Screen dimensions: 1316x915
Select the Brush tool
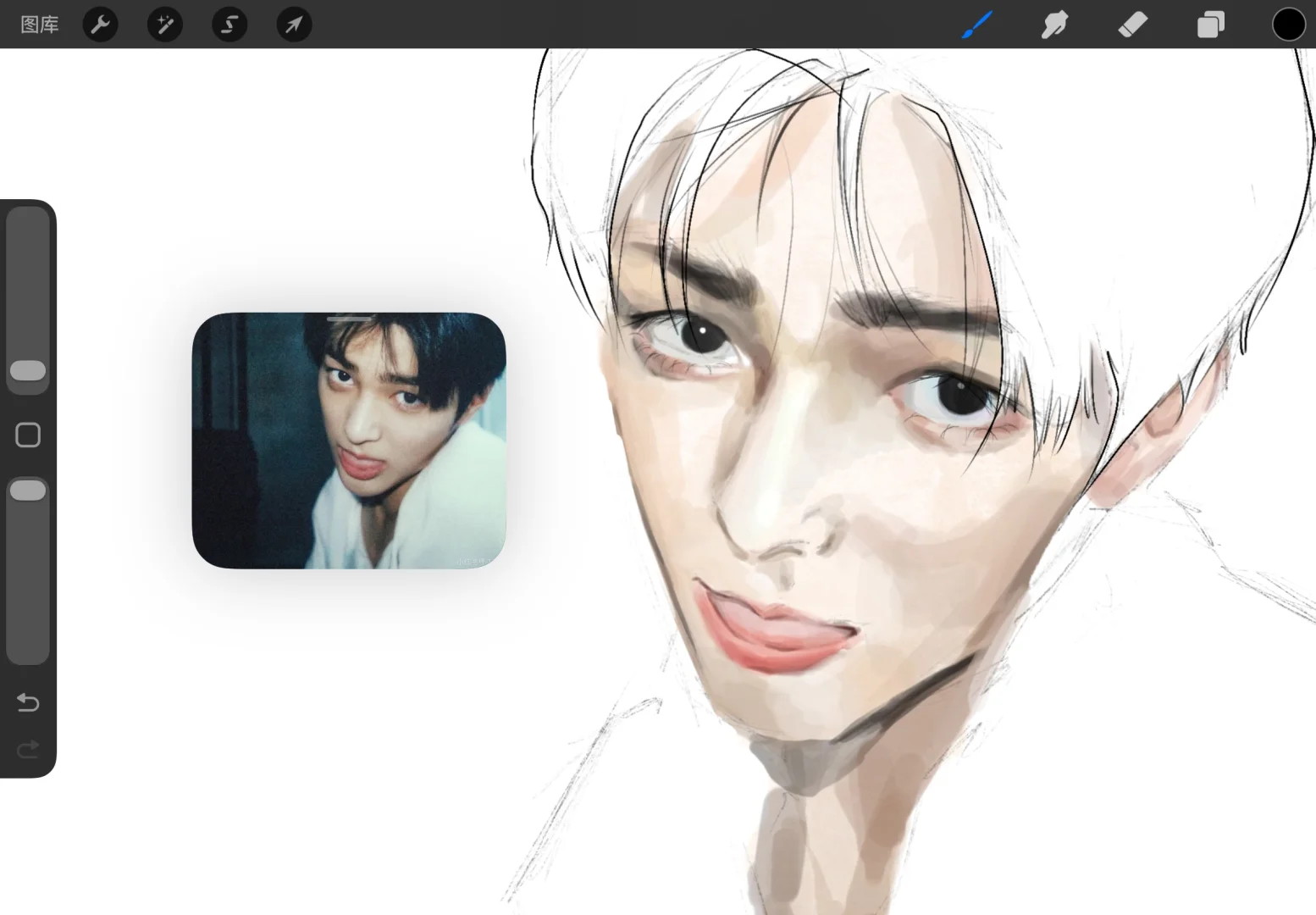point(977,25)
